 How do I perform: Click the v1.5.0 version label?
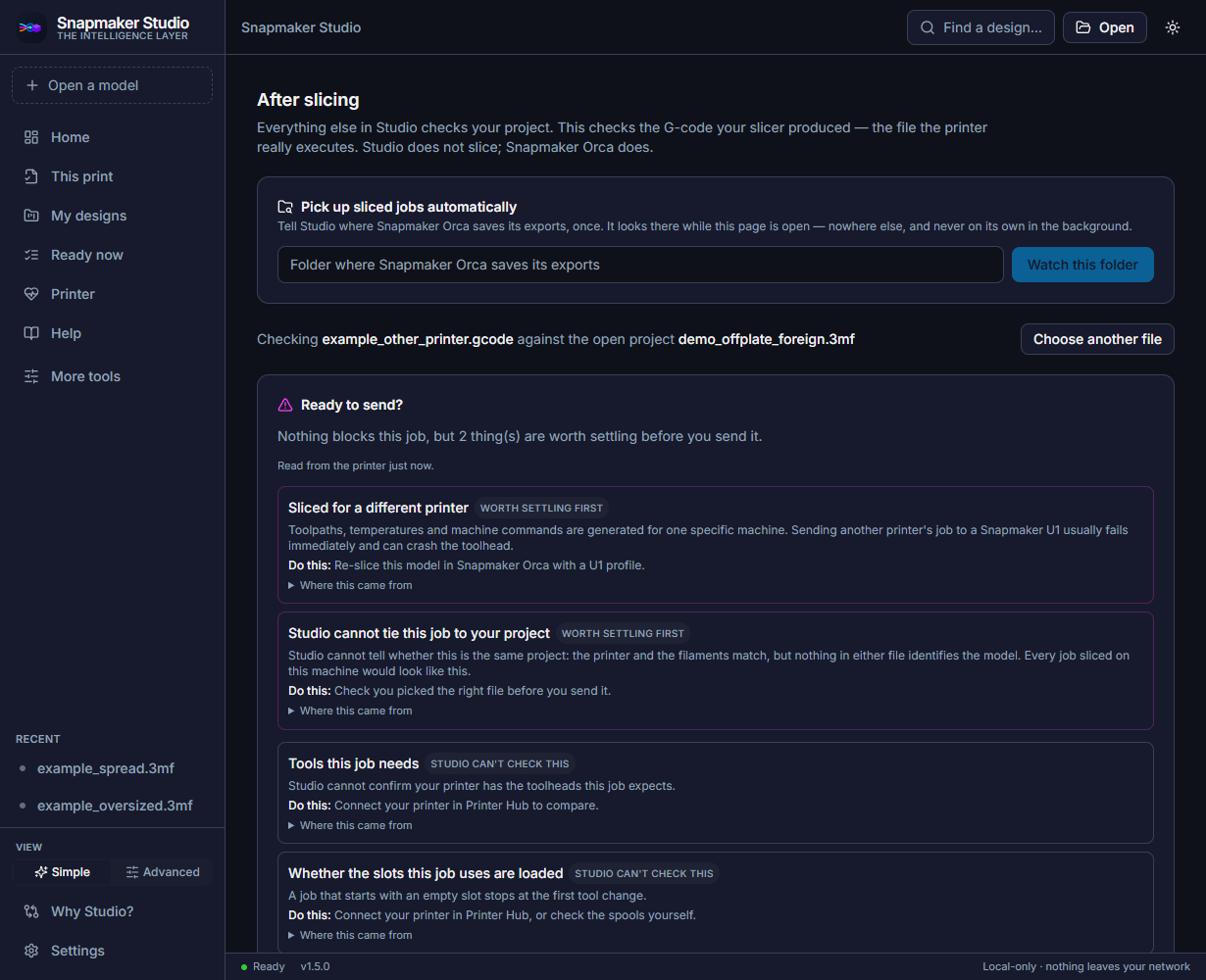(x=315, y=967)
